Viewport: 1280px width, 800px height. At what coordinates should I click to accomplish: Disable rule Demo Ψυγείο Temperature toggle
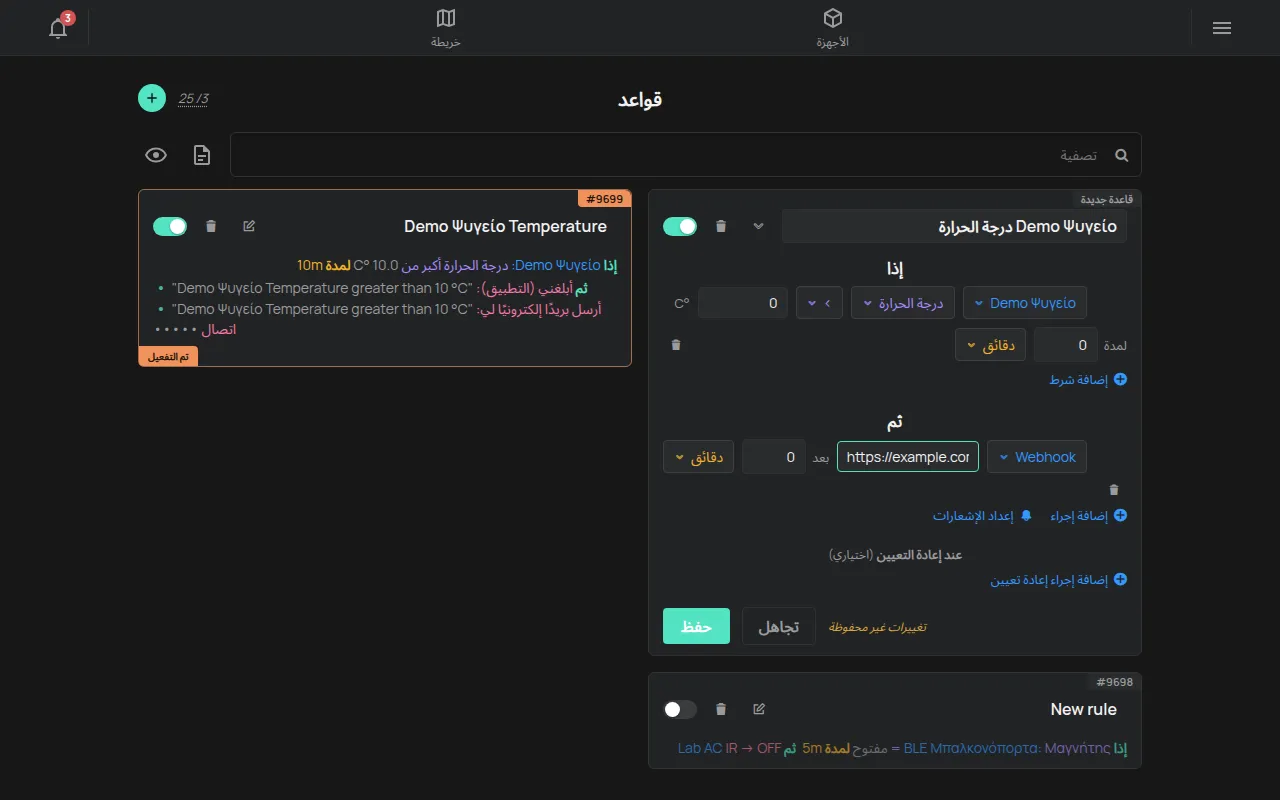(x=170, y=226)
